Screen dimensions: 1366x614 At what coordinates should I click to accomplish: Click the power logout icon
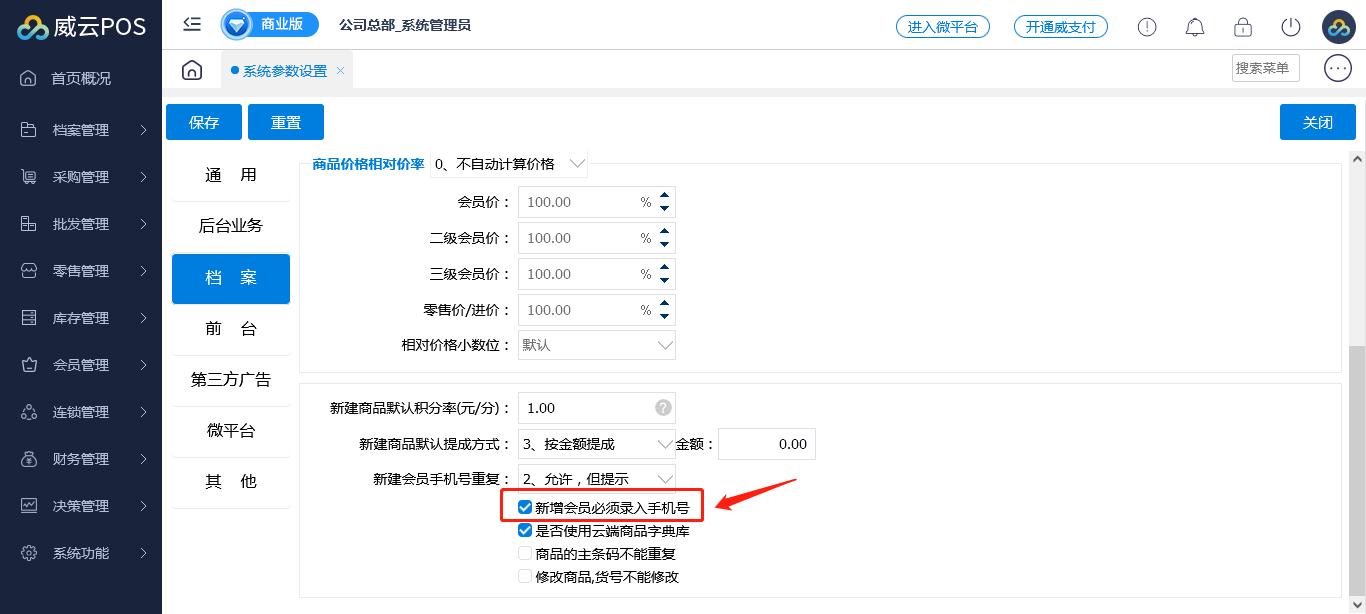coord(1291,27)
